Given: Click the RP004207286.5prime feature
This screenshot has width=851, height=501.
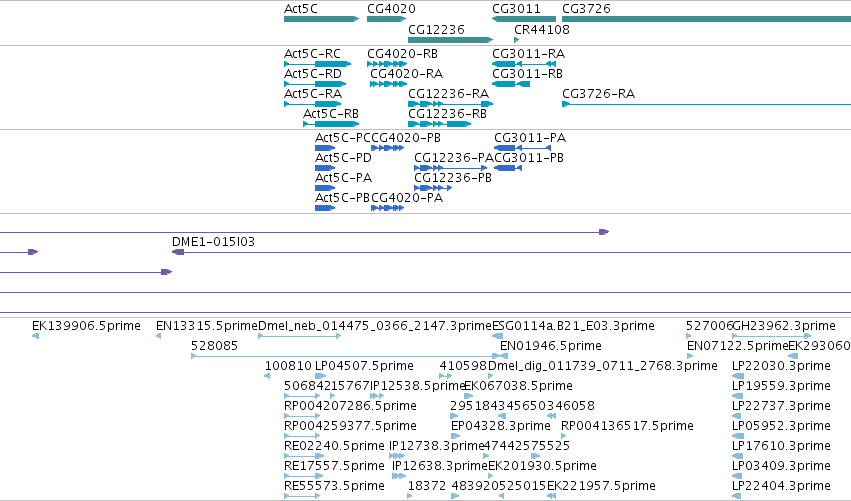Looking at the screenshot, I should coord(302,417).
